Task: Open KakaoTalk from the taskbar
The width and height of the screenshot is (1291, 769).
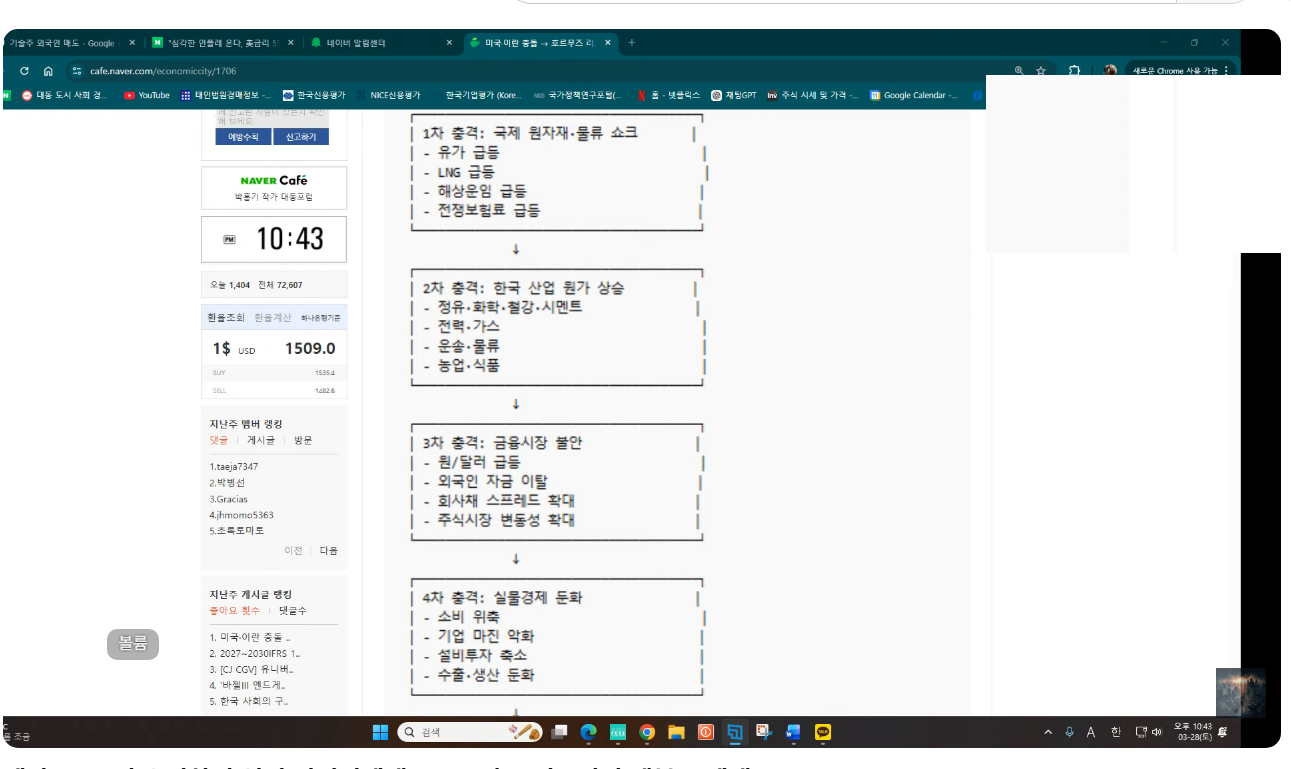Action: click(823, 732)
